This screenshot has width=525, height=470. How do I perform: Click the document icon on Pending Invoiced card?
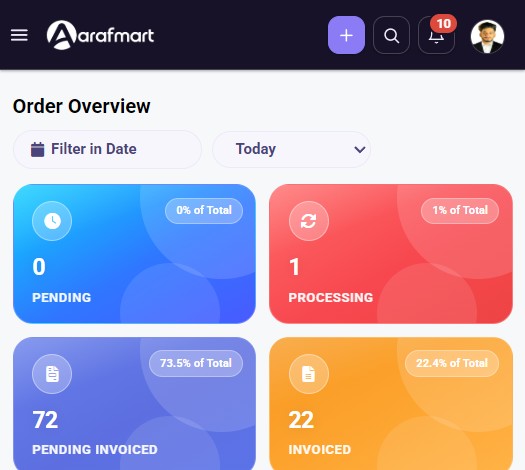click(52, 374)
